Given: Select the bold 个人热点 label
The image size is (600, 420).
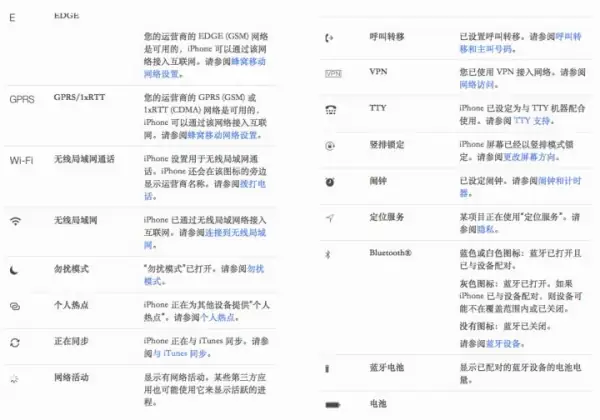Looking at the screenshot, I should point(71,305).
